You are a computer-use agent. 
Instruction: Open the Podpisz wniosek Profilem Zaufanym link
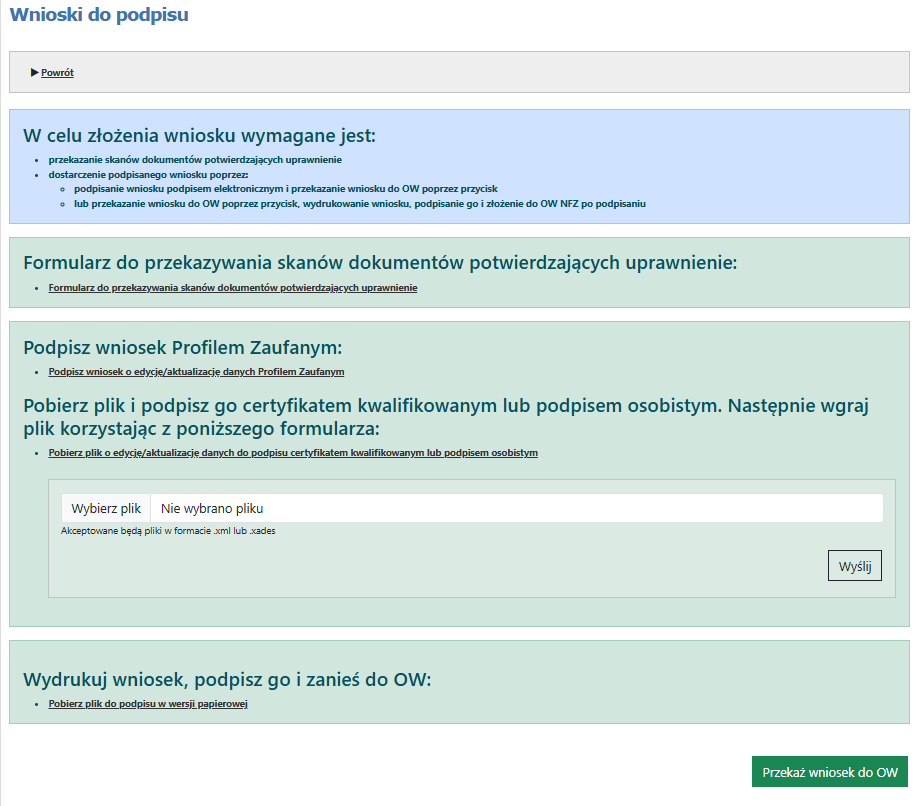(x=196, y=372)
